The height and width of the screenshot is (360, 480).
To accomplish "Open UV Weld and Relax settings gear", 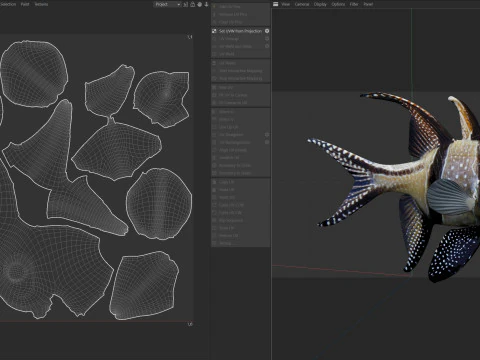I will 267,46.
